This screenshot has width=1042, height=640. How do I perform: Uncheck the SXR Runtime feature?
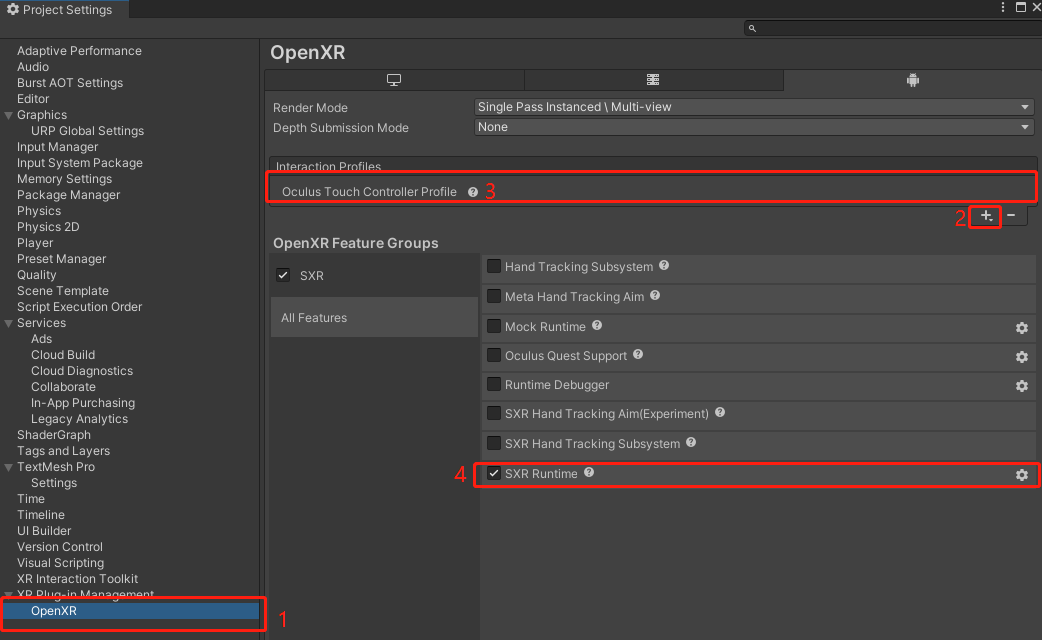click(494, 474)
